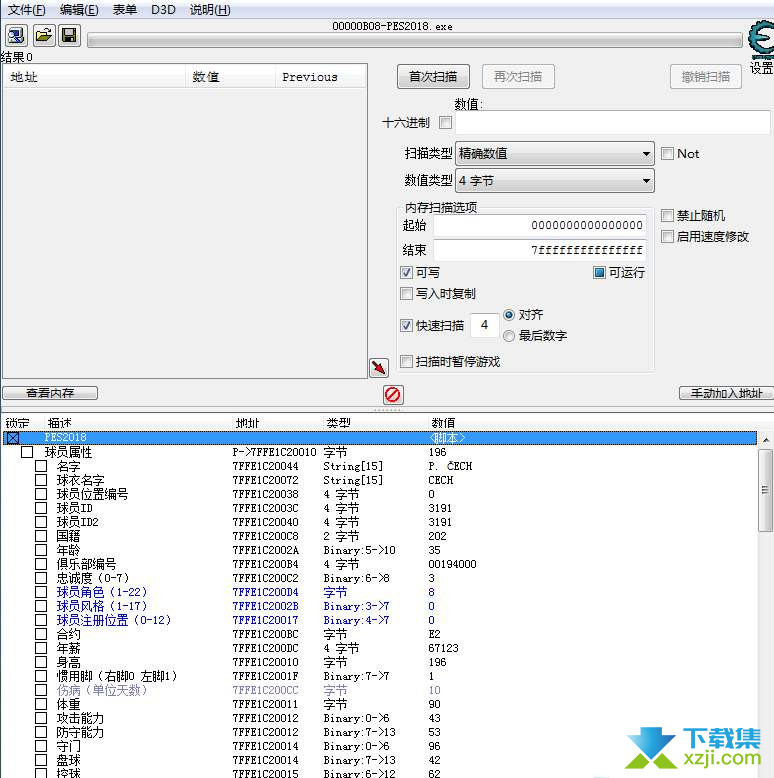
Task: Open the 文件 menu
Action: point(26,10)
